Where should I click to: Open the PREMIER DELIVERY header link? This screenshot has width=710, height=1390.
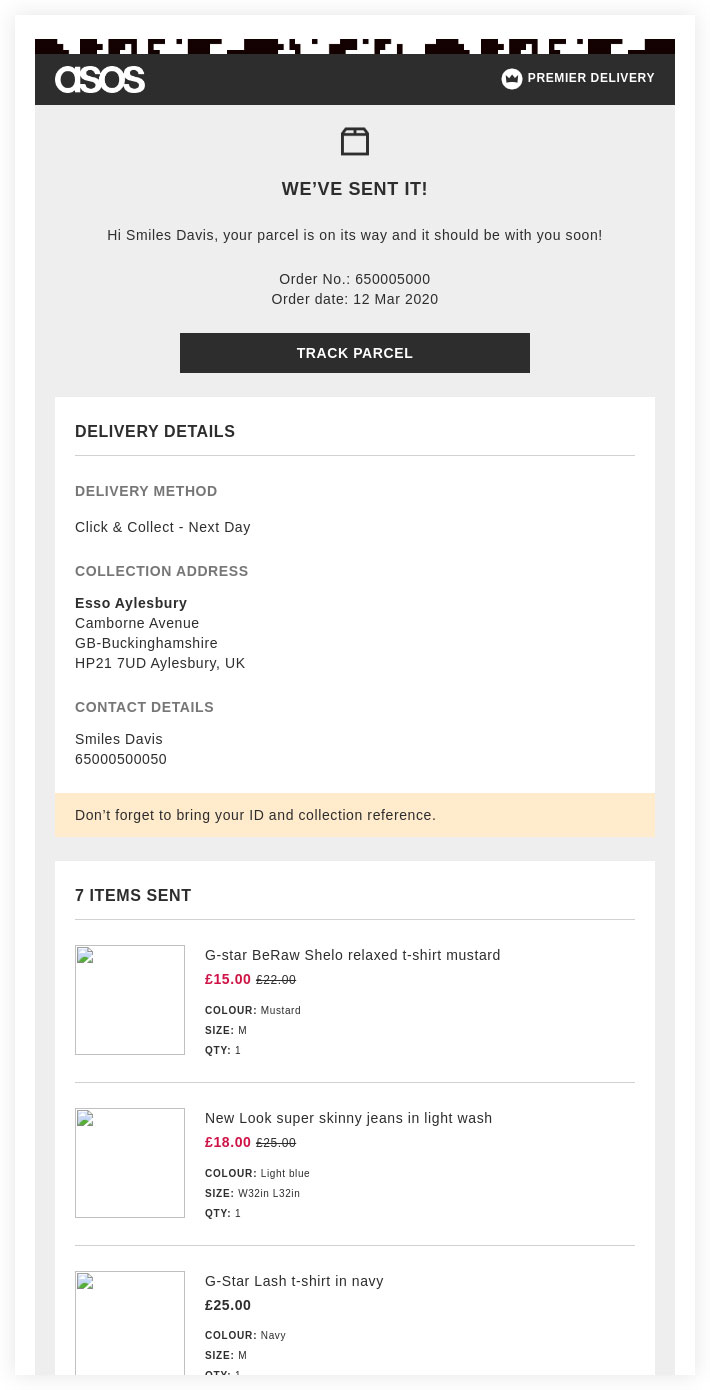pos(591,78)
